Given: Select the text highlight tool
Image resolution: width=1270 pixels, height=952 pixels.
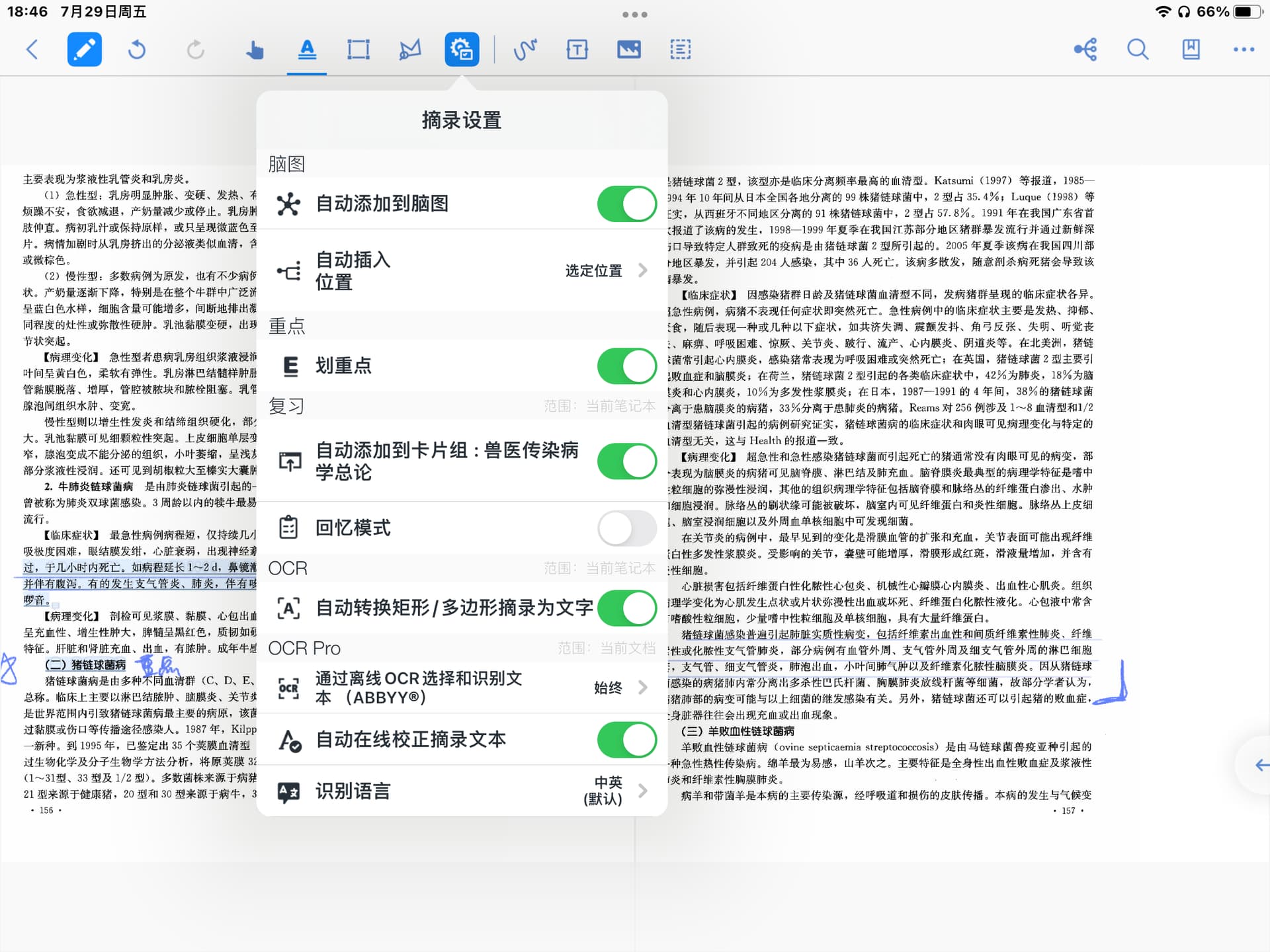Looking at the screenshot, I should (307, 50).
